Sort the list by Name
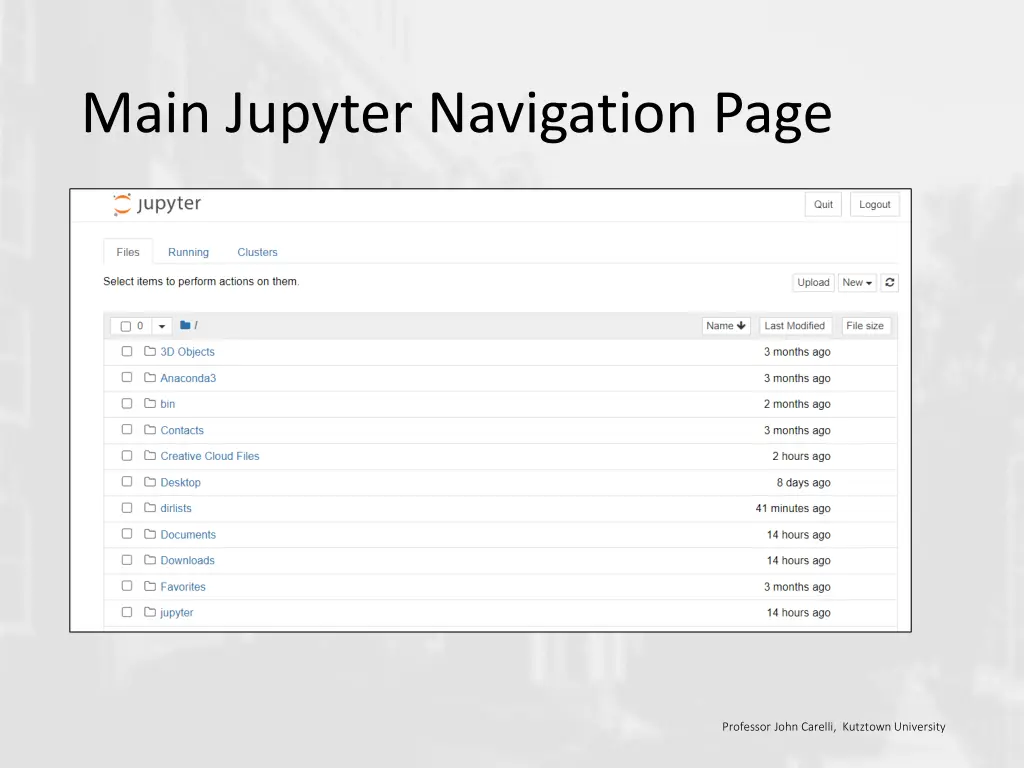Screen dimensions: 1024x768 click(x=726, y=326)
